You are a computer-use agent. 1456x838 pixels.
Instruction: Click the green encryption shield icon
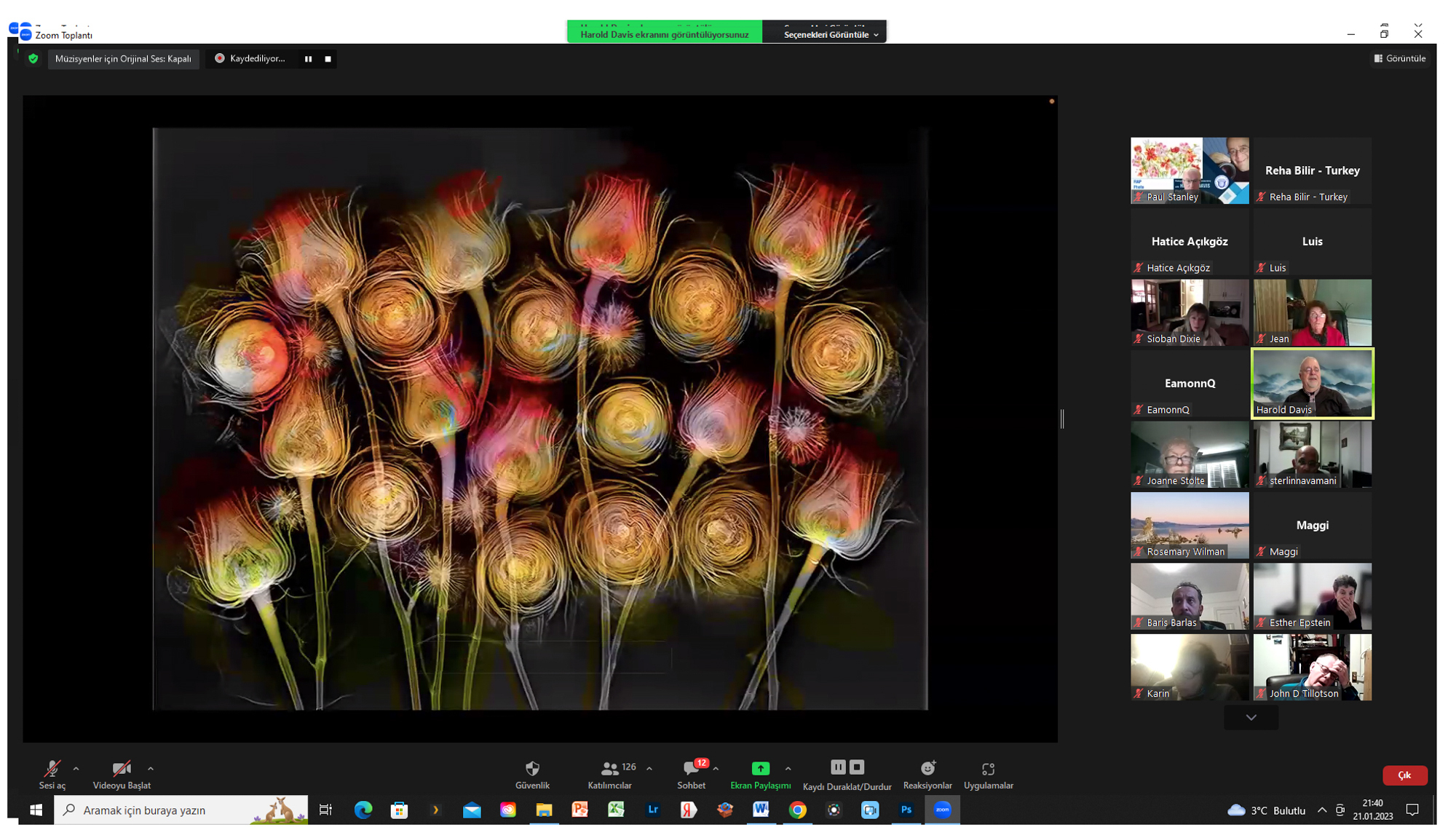click(x=33, y=59)
